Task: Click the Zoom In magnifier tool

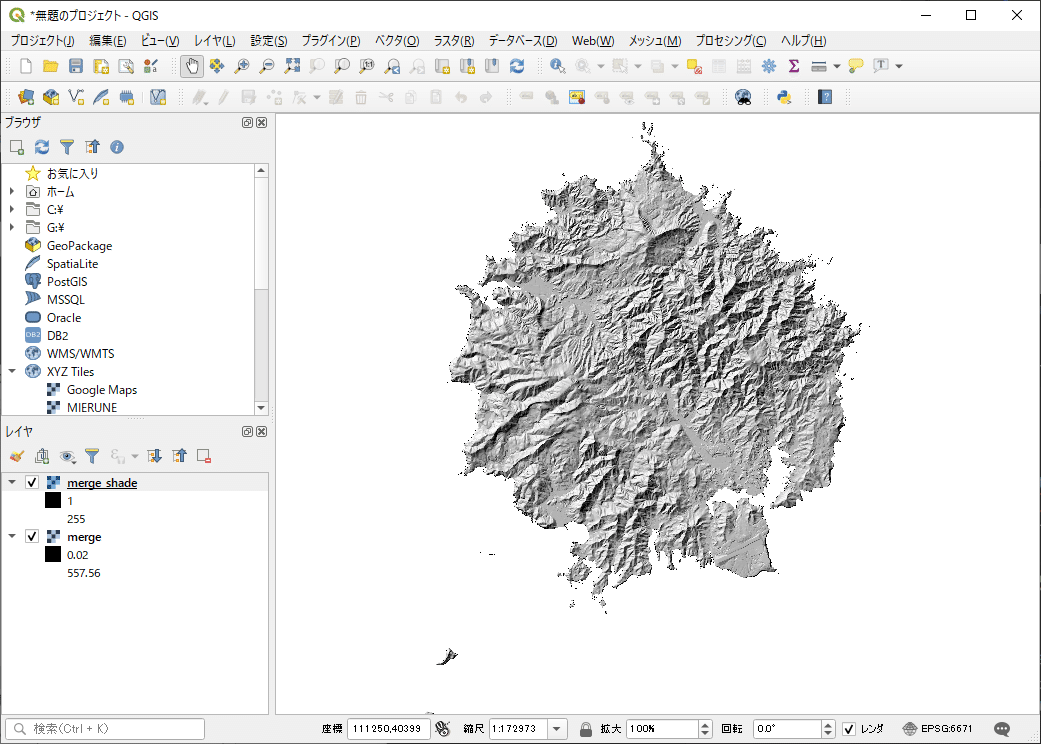Action: click(241, 66)
